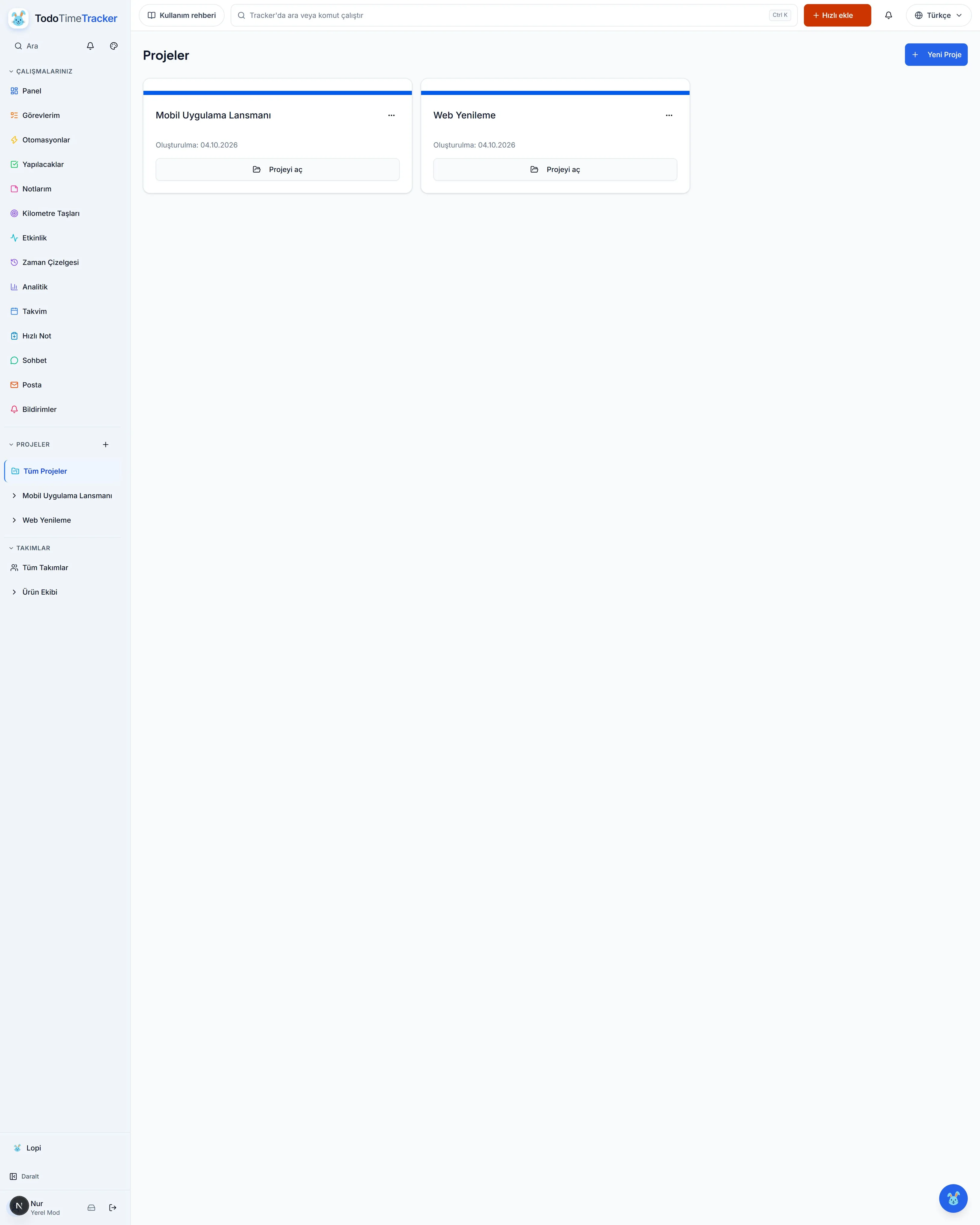Collapse the sidebar with Daralt
This screenshot has height=1225, width=980.
tap(25, 1176)
